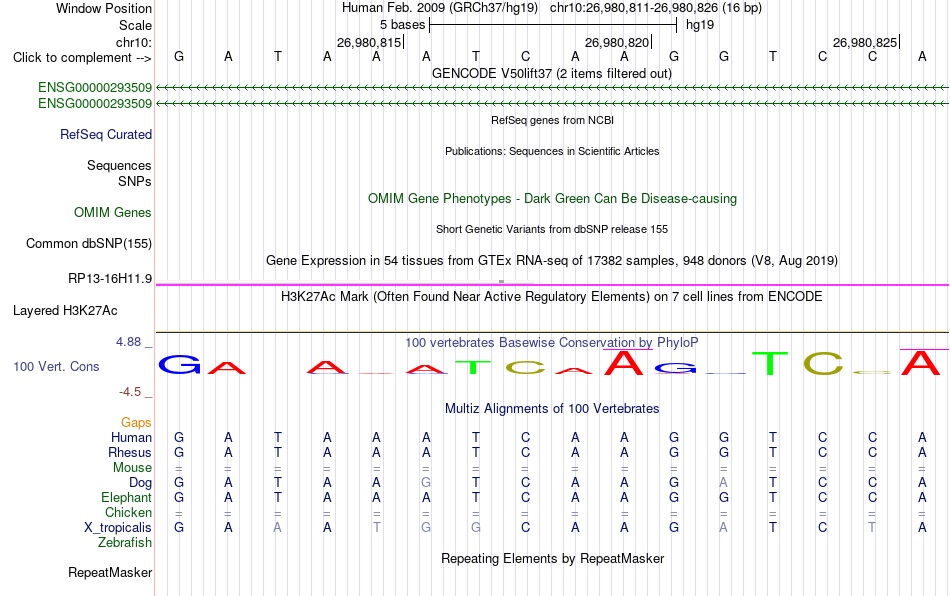Click the large green T in the conservation logo
This screenshot has height=596, width=950.
pyautogui.click(x=770, y=363)
